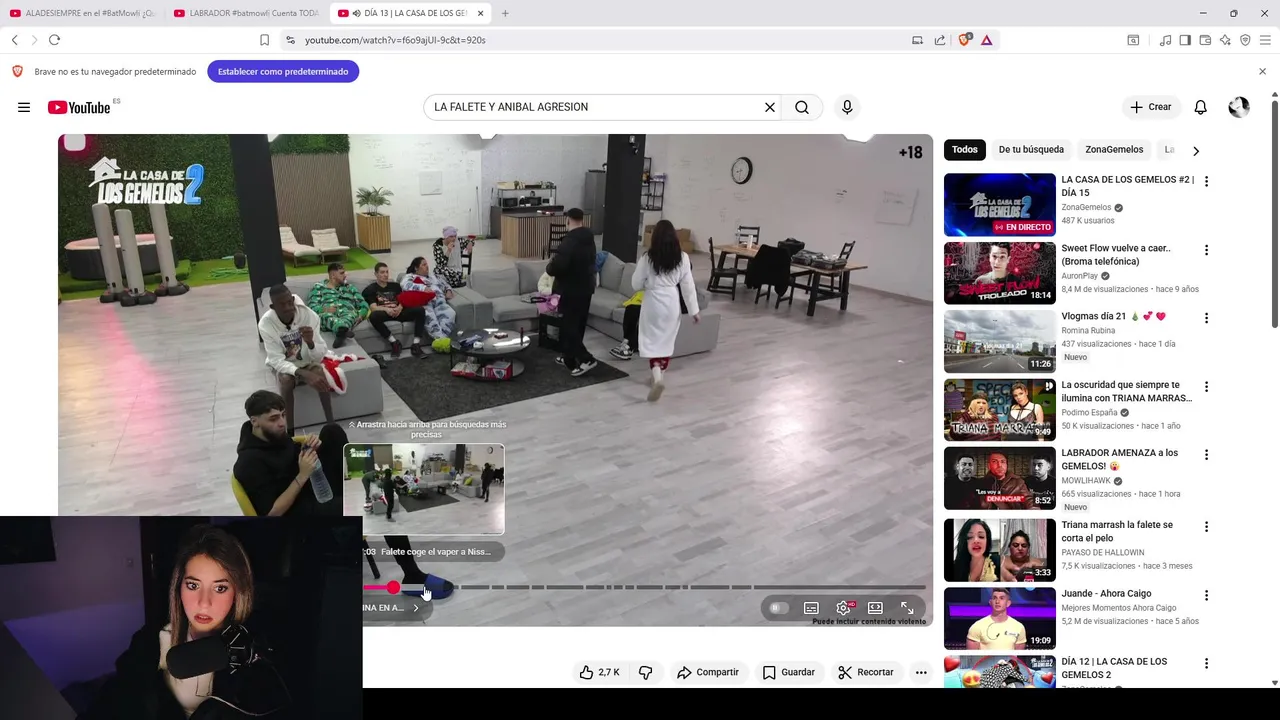Image resolution: width=1280 pixels, height=720 pixels.
Task: Select the ZonaGemelos filter chip
Action: [x=1114, y=150]
